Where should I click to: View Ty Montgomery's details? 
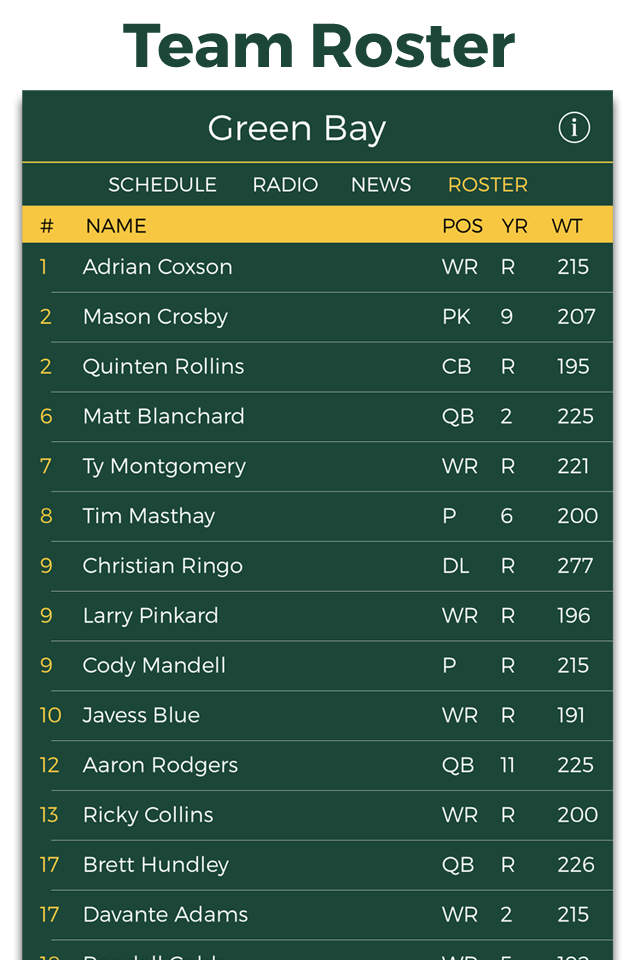(x=300, y=466)
